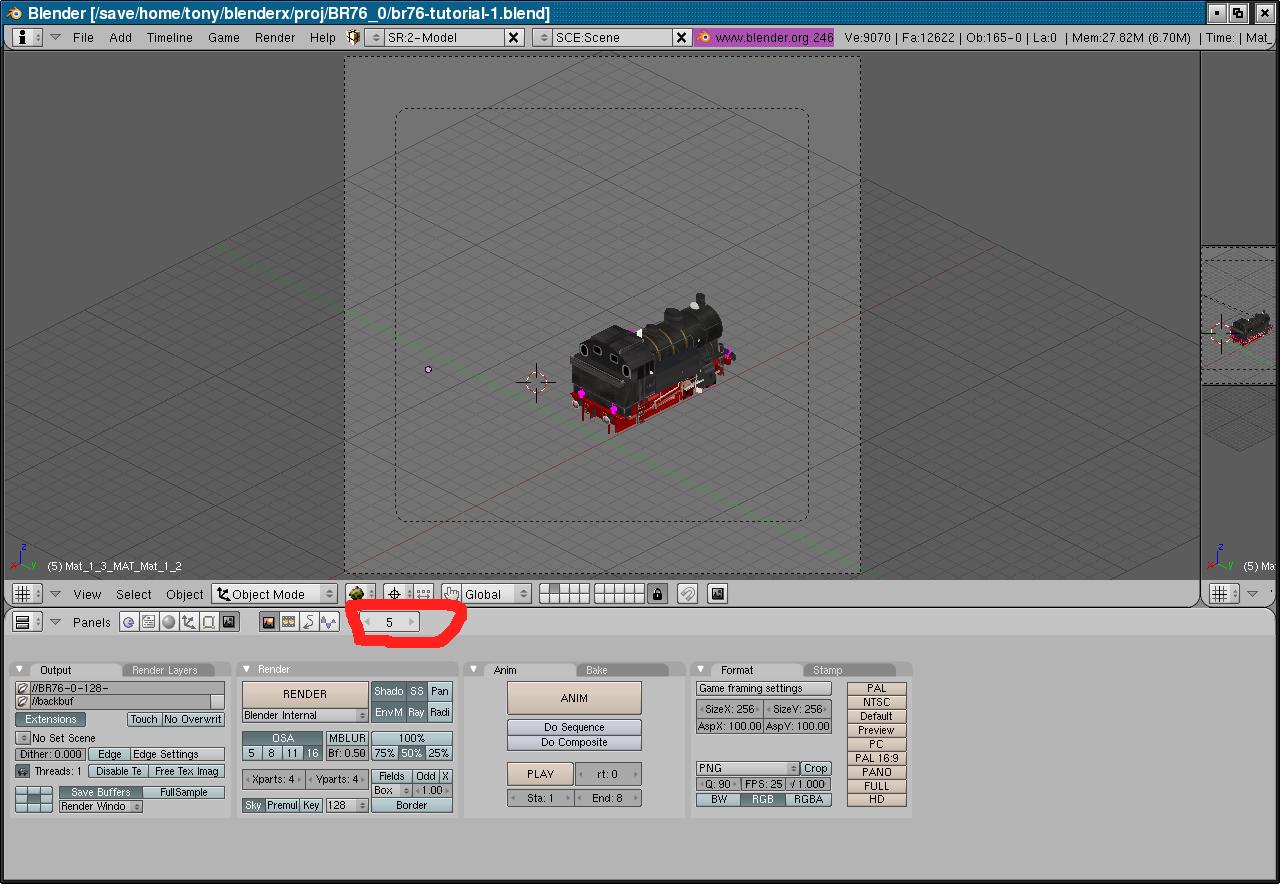1280x884 pixels.
Task: Toggle the Shado shadow rendering button
Action: (x=388, y=691)
